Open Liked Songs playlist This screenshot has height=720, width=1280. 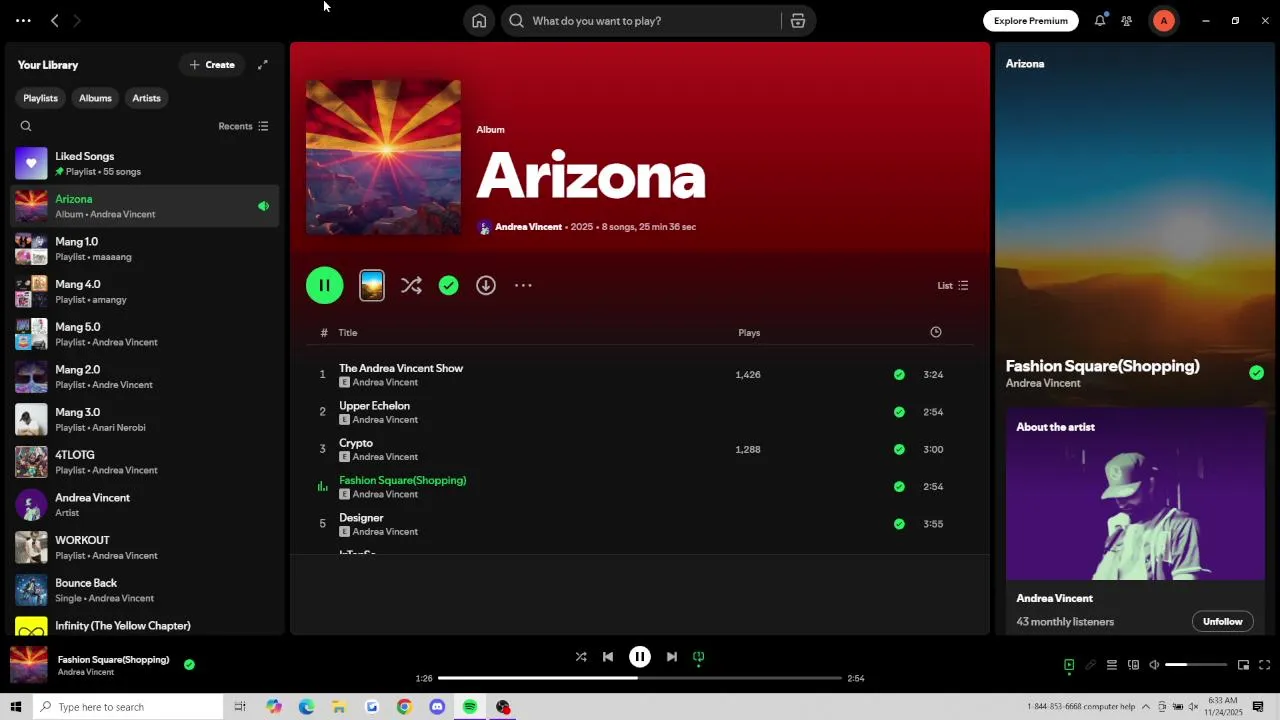145,164
